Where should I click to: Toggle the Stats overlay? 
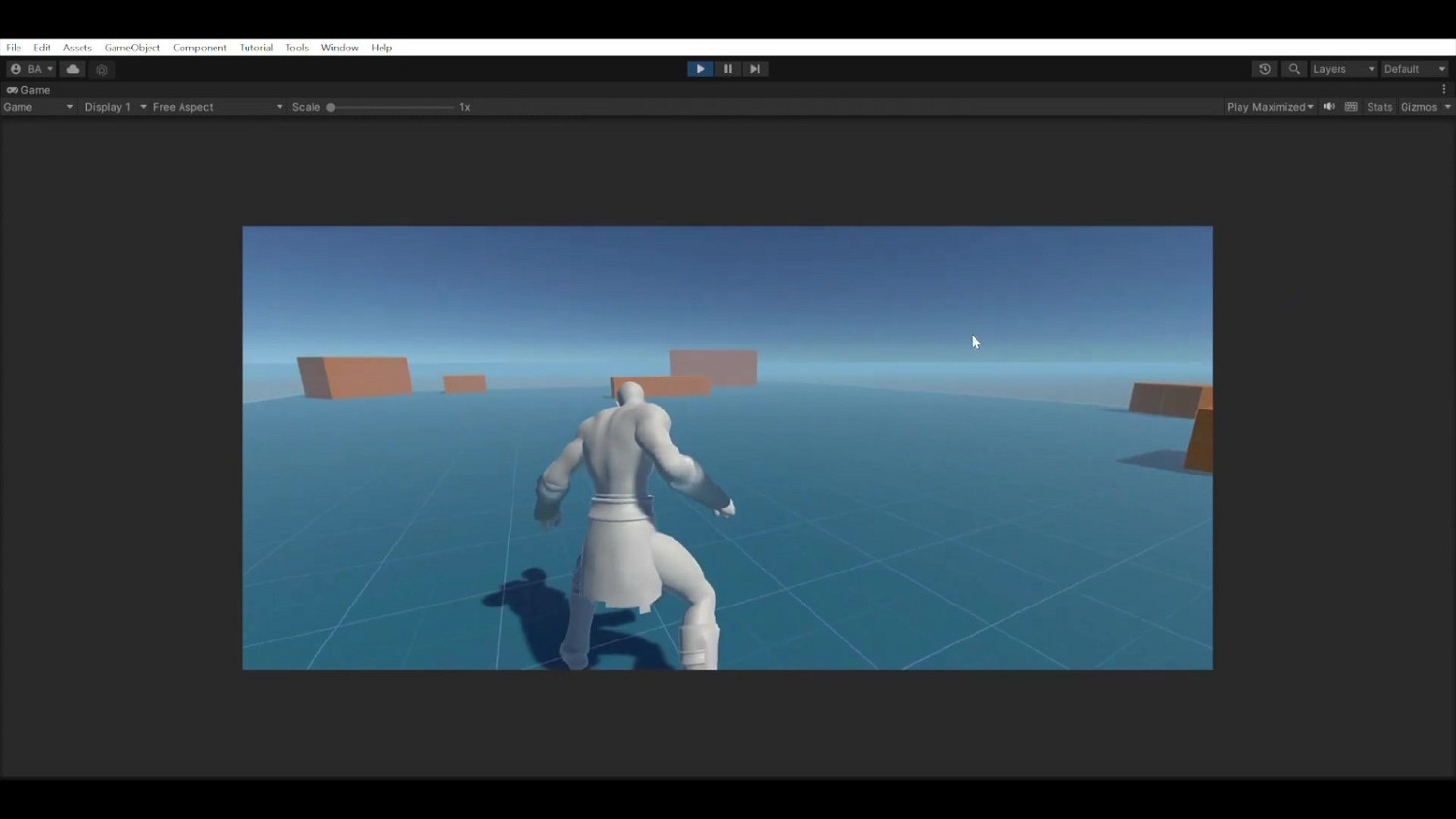click(1378, 107)
